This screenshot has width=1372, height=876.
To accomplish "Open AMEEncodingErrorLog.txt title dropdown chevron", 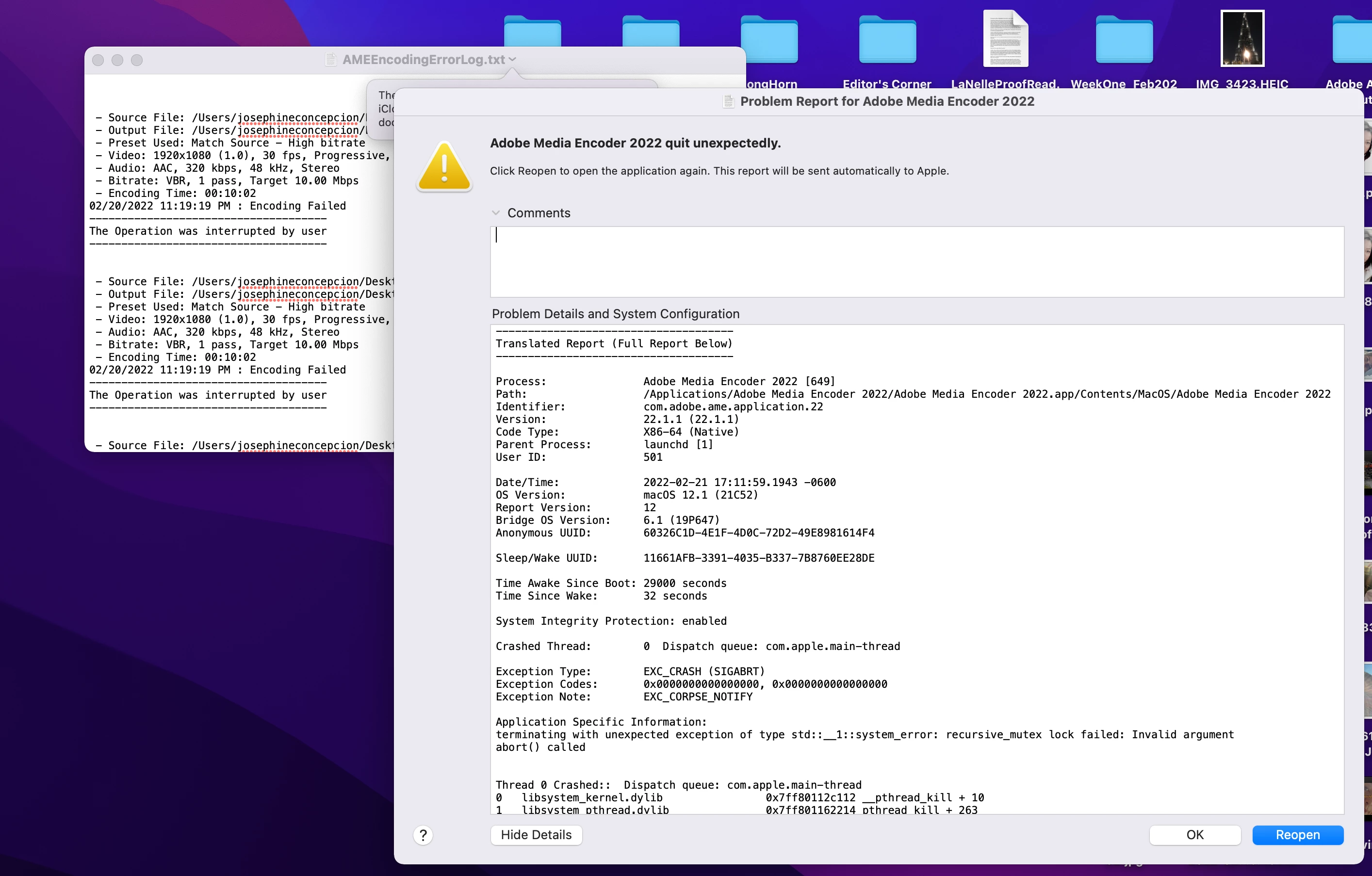I will [512, 60].
